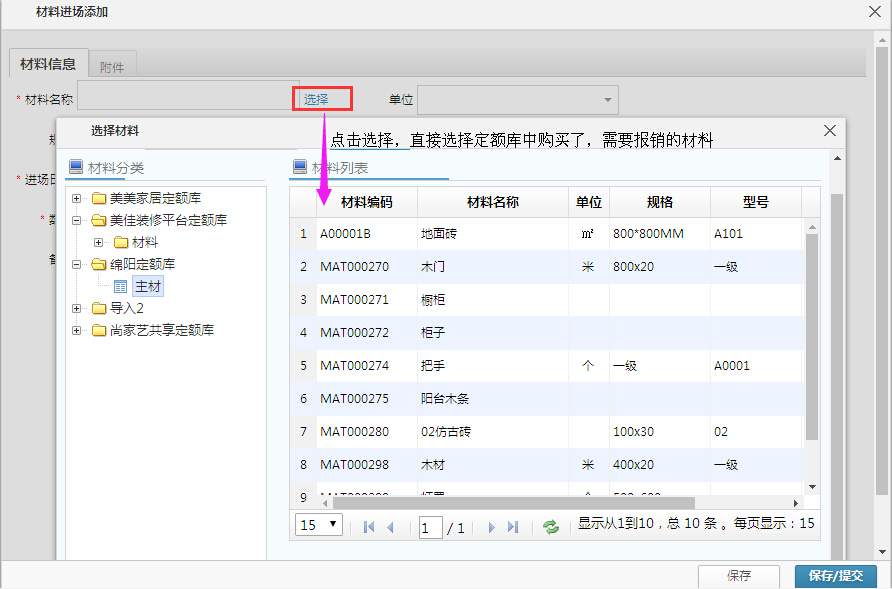Open the page size dropdown showing 15
This screenshot has width=892, height=589.
click(x=318, y=524)
